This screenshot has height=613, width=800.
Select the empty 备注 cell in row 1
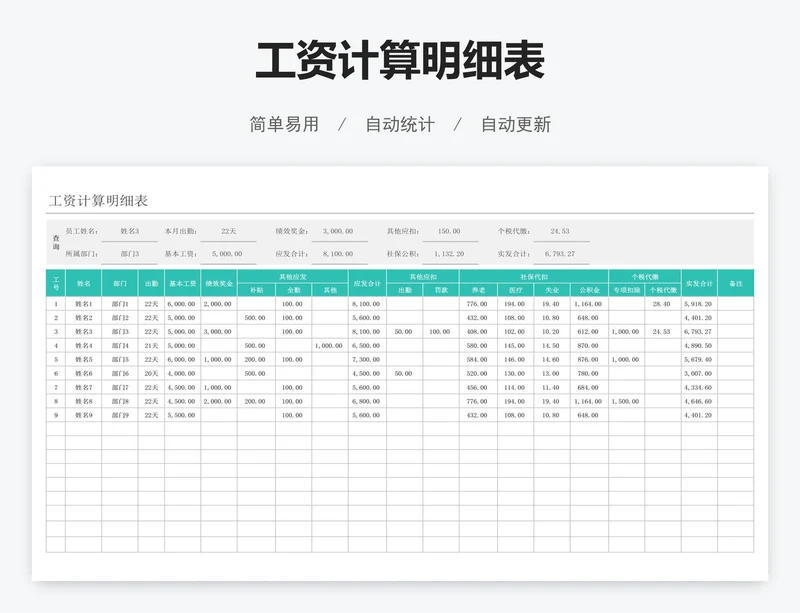[x=736, y=304]
